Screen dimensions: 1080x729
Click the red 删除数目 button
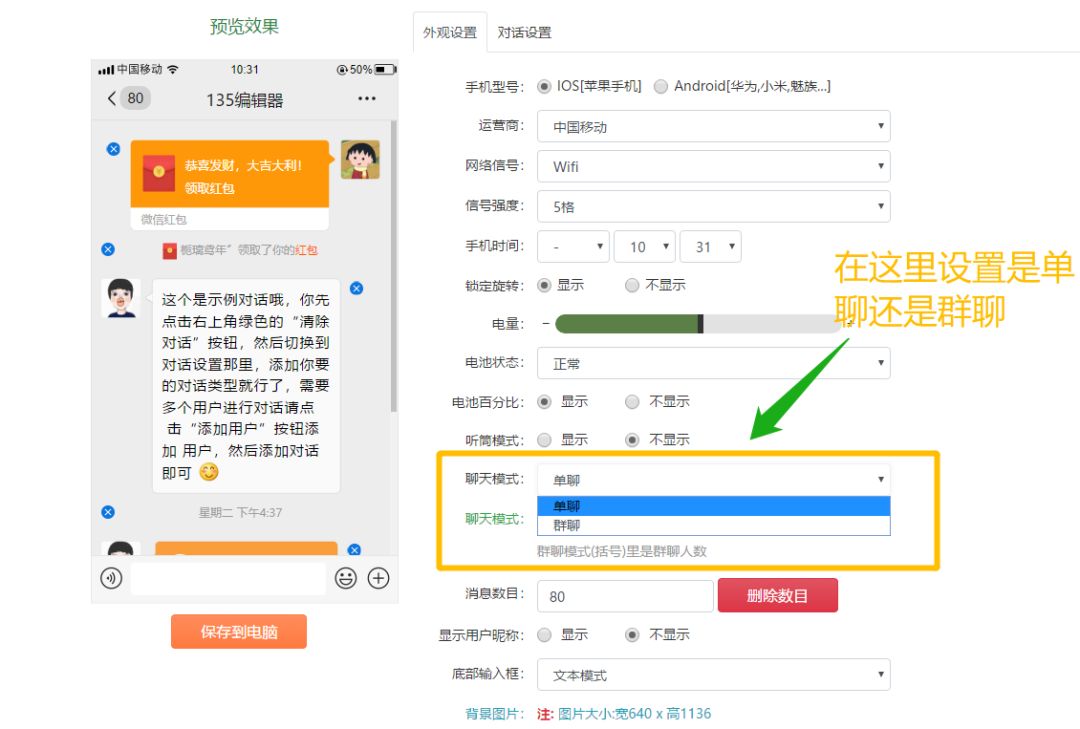point(778,595)
